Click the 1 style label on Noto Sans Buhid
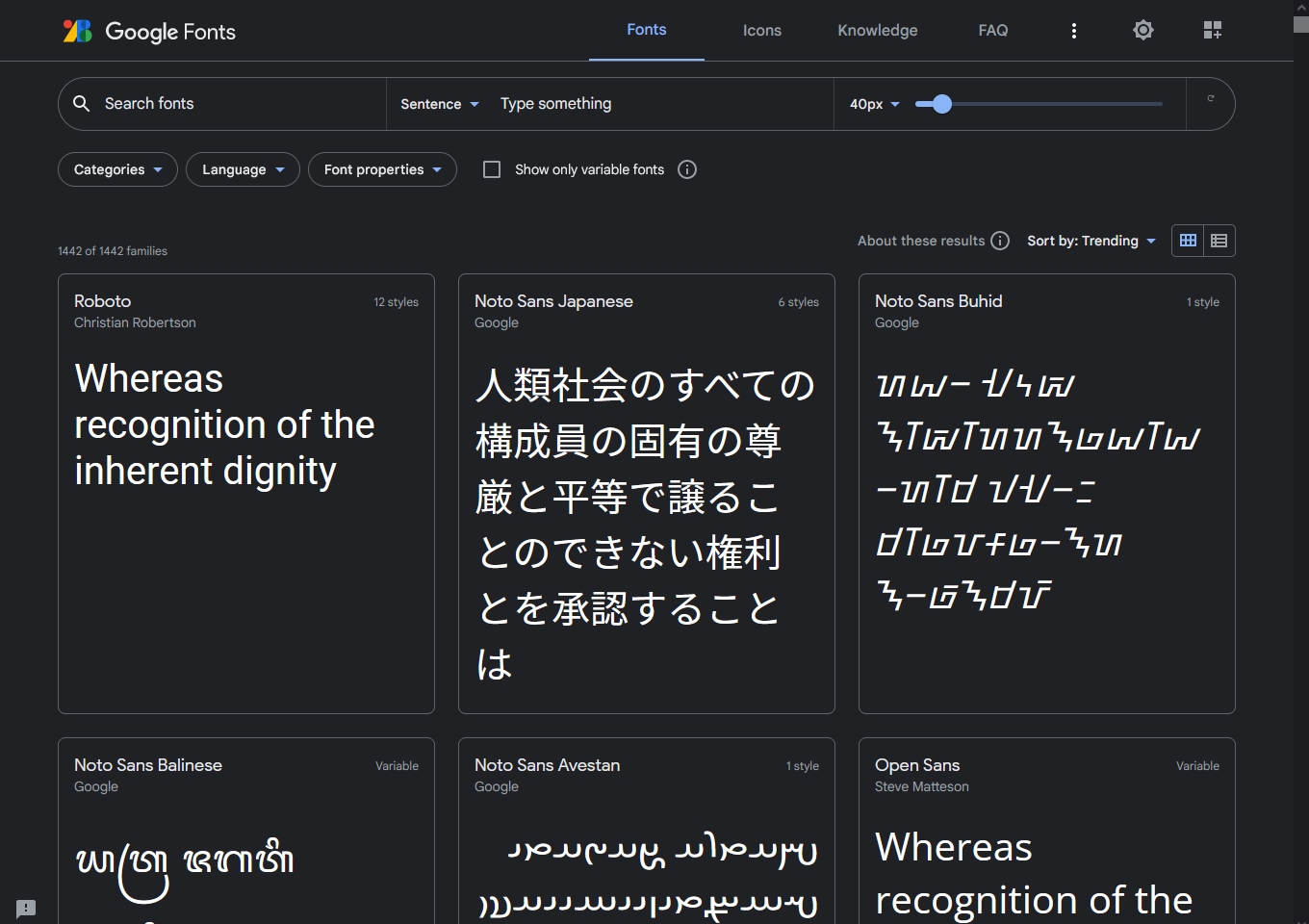Image resolution: width=1309 pixels, height=924 pixels. click(x=1203, y=302)
